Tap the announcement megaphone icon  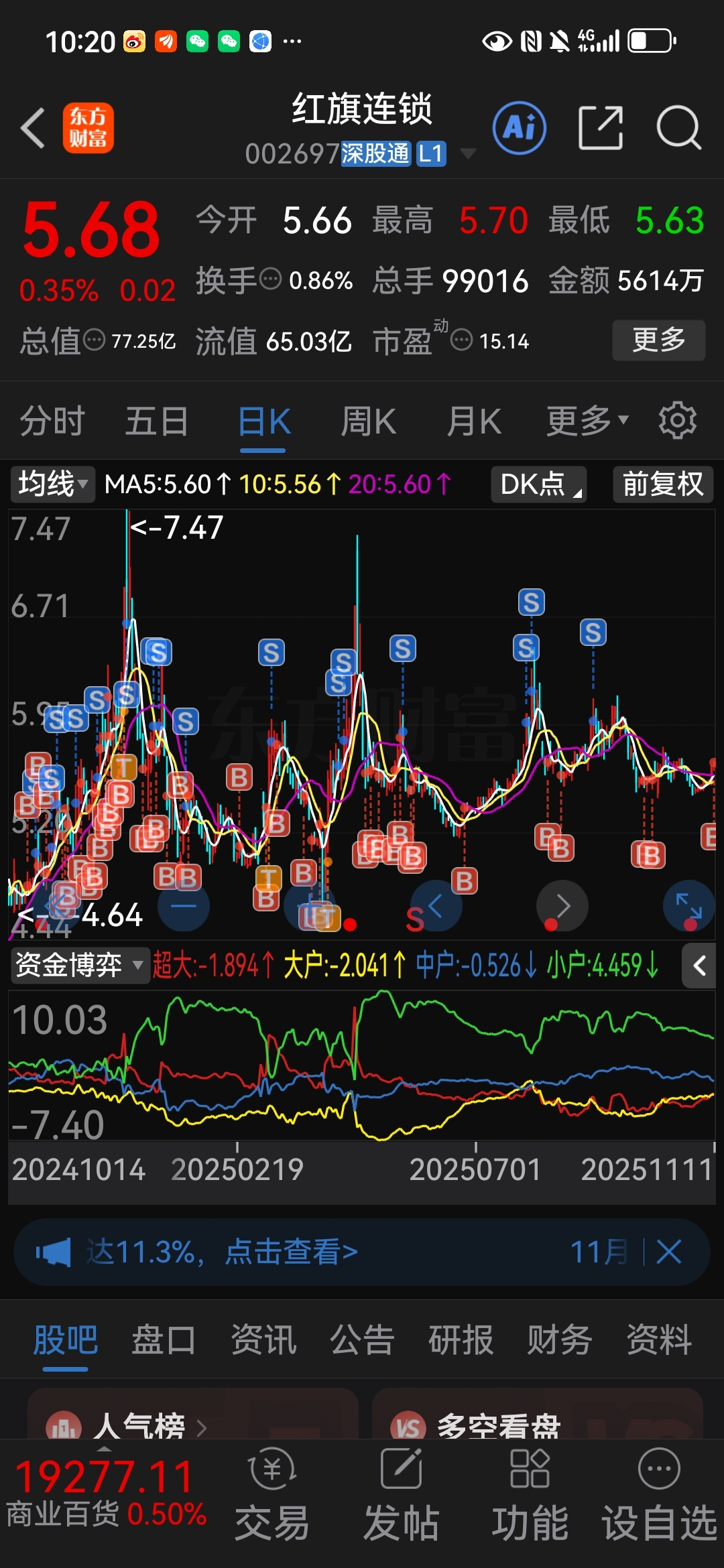pos(54,1252)
